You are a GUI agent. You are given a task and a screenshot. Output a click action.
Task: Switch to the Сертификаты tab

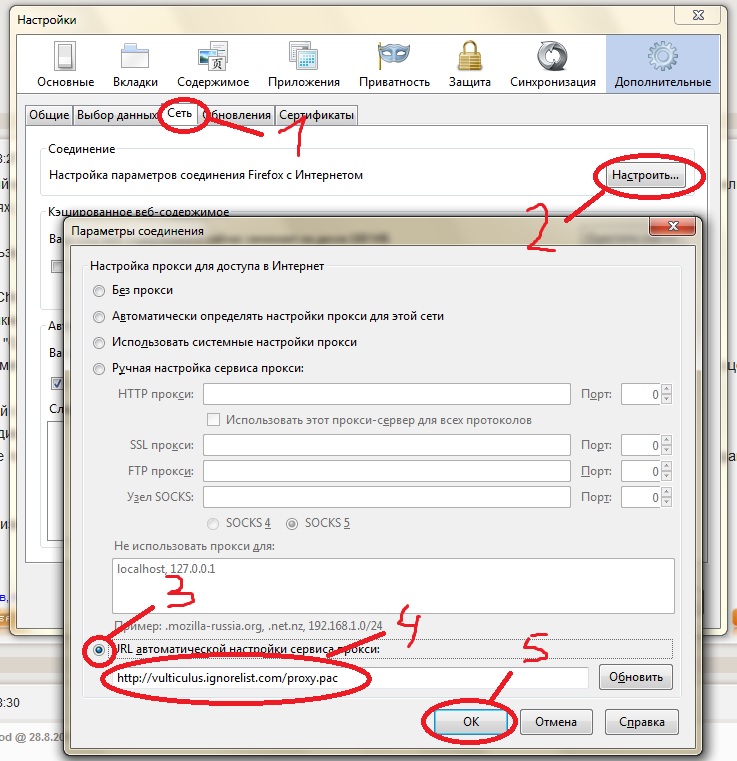(x=316, y=116)
